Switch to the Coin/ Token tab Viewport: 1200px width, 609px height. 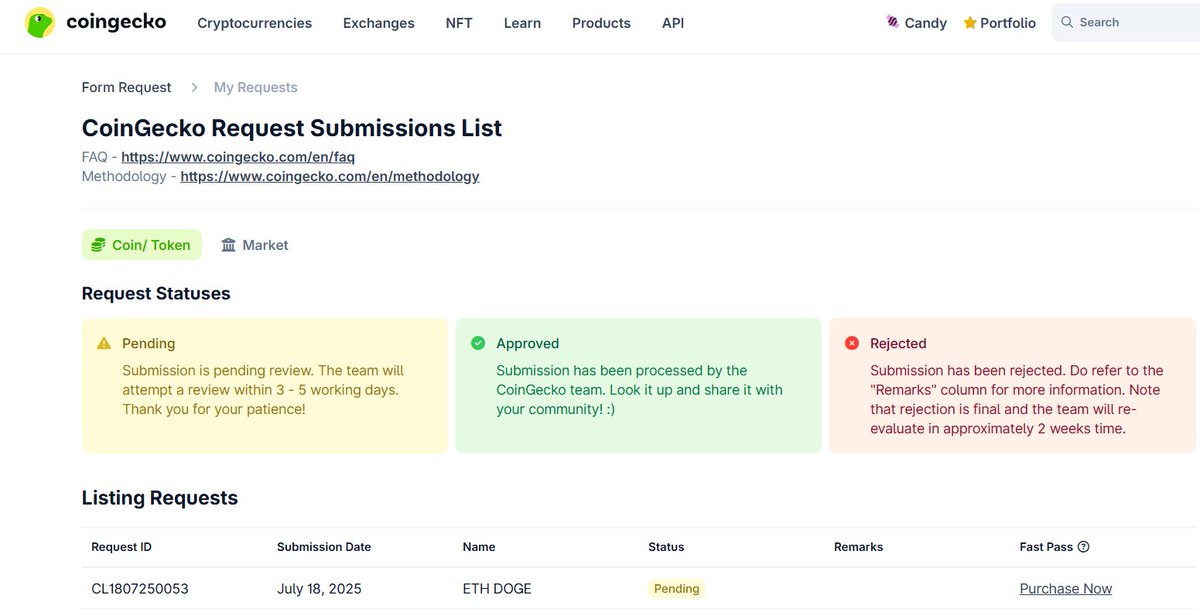[x=142, y=245]
